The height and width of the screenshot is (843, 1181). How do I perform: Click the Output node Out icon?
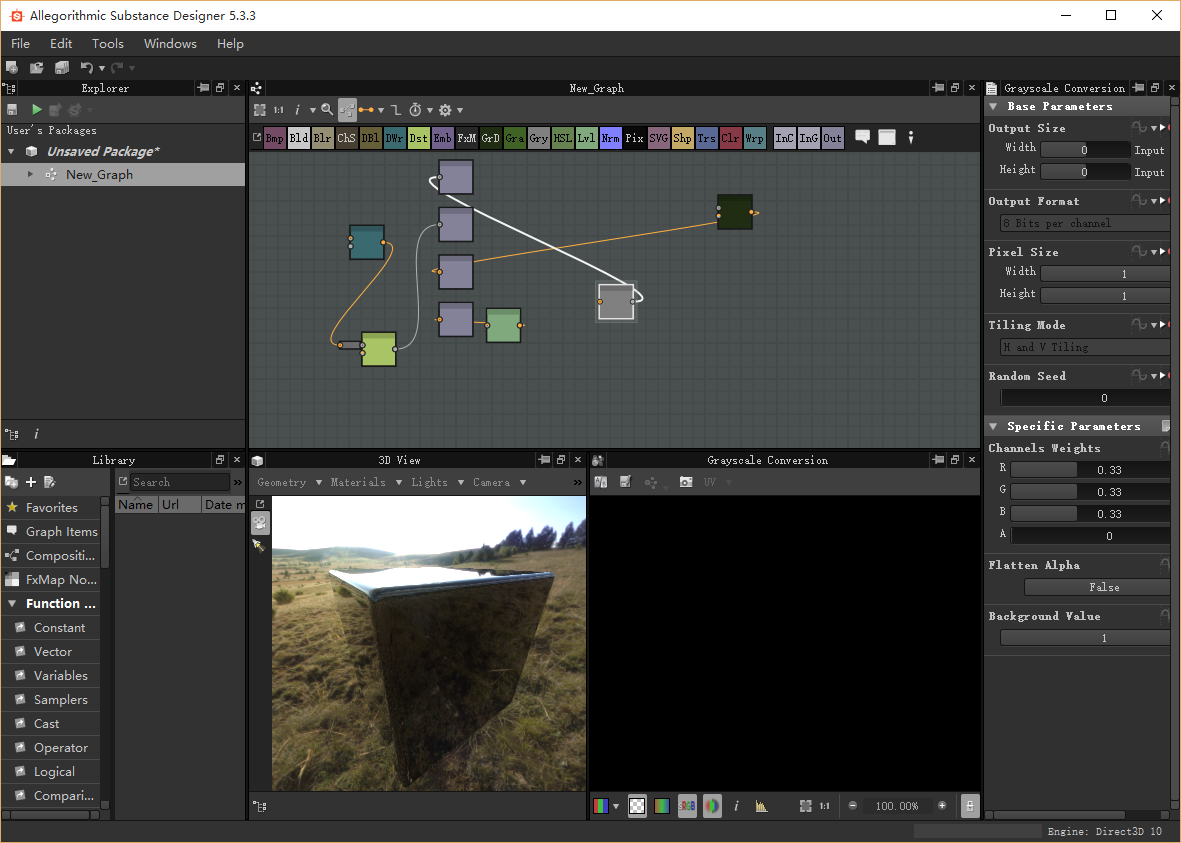click(x=832, y=139)
